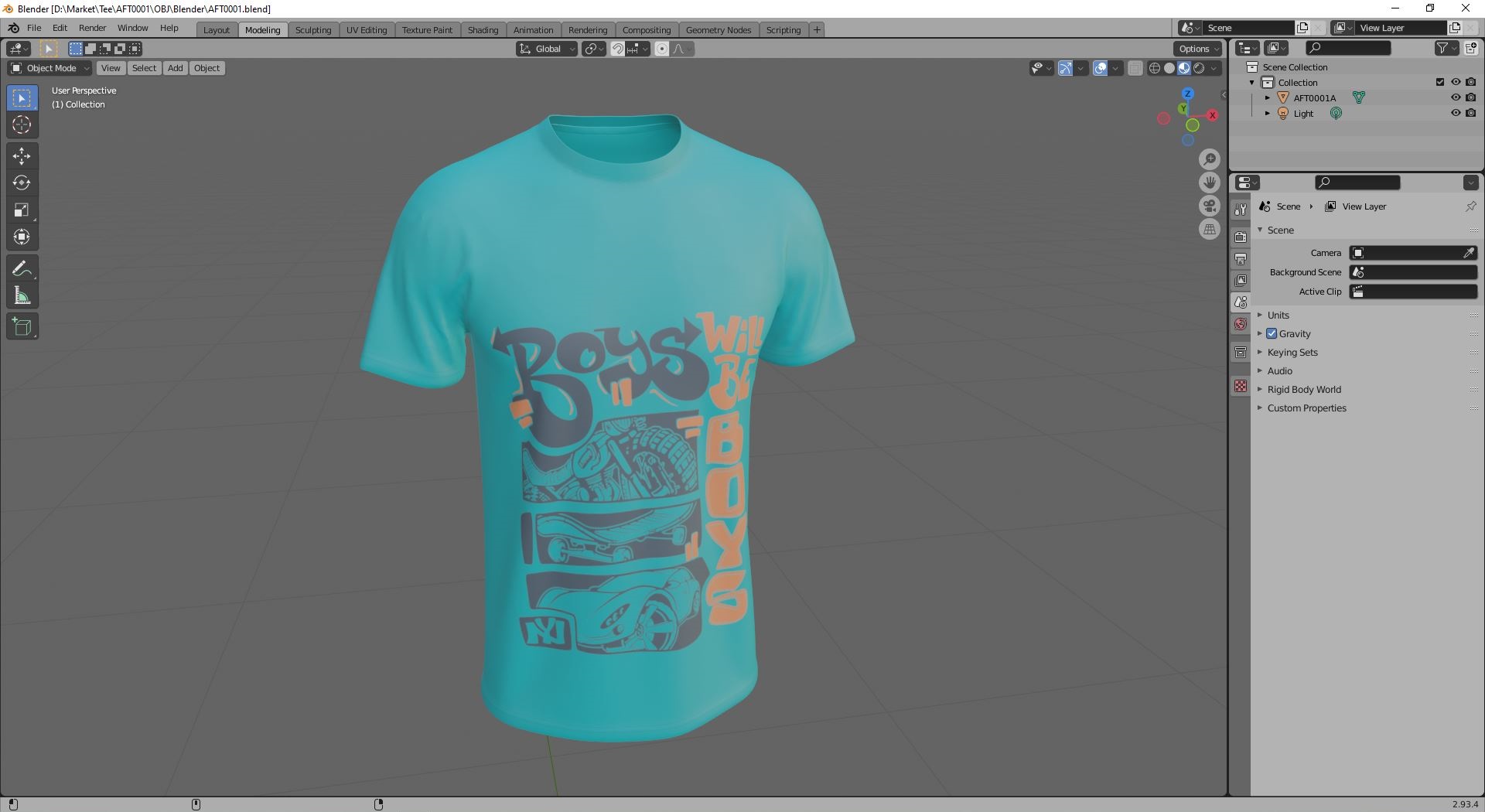Open the Collection properties tab
1485x812 pixels.
coord(1241,352)
